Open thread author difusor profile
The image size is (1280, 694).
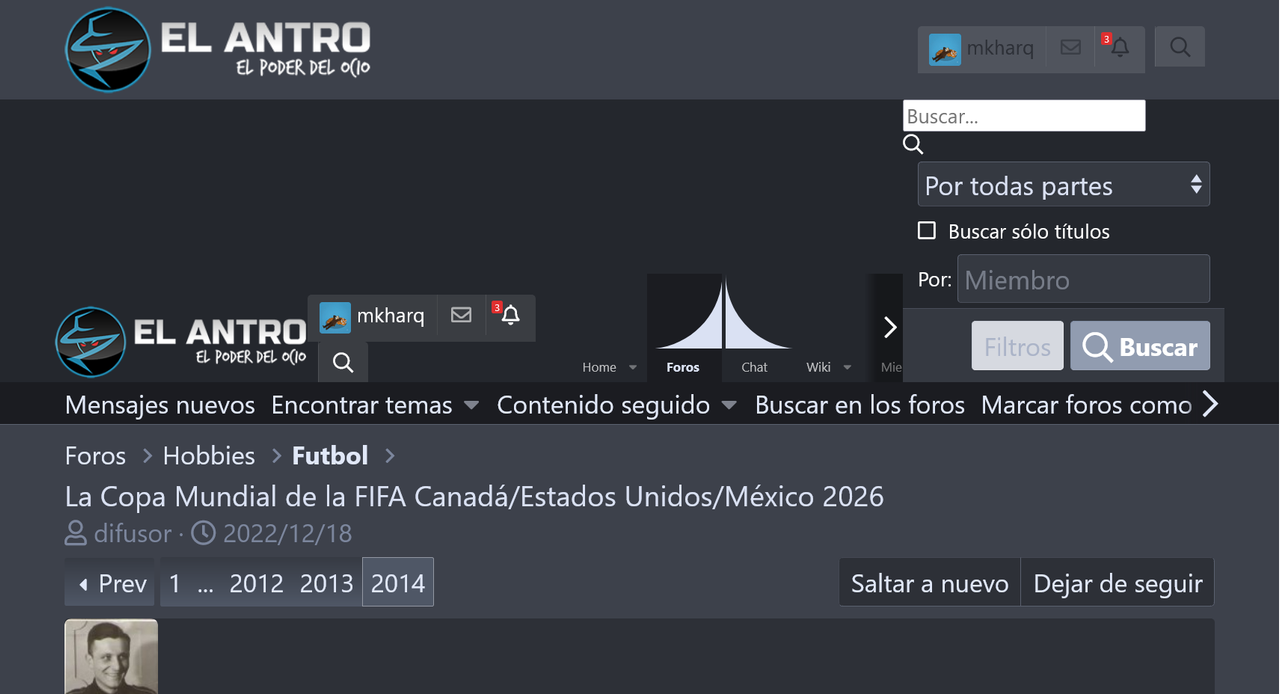tap(133, 534)
